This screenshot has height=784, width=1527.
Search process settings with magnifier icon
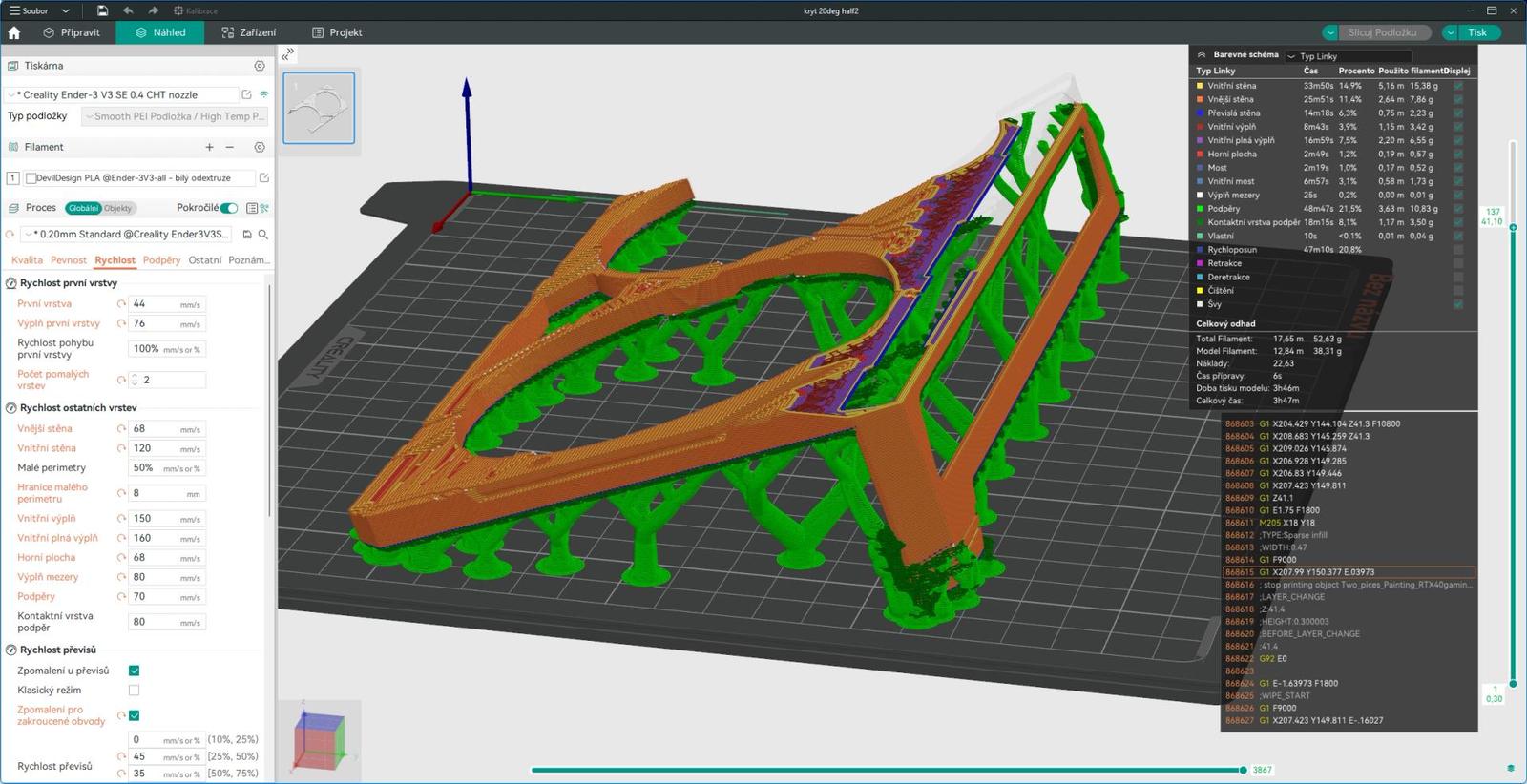coord(263,234)
